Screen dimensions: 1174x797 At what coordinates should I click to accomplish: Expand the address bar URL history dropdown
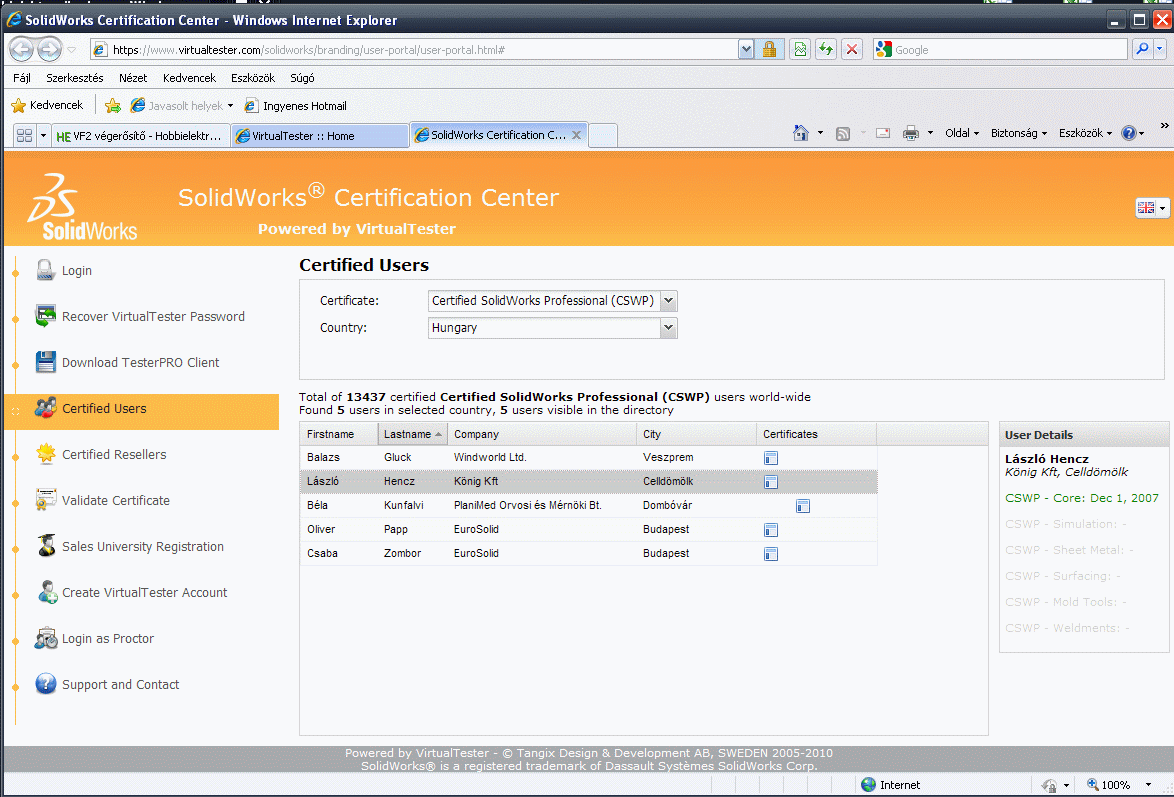click(746, 49)
